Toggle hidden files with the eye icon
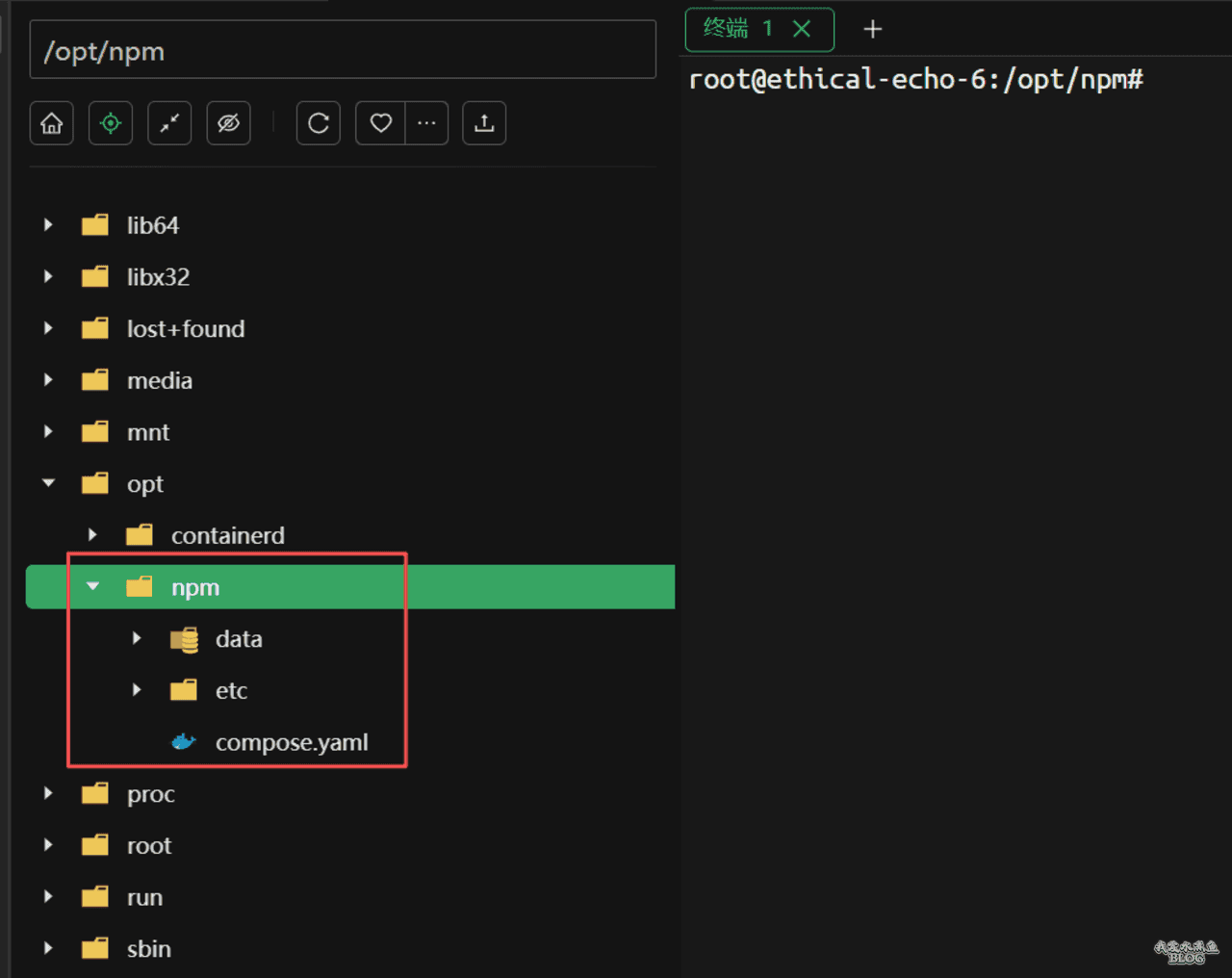1232x978 pixels. (x=228, y=123)
